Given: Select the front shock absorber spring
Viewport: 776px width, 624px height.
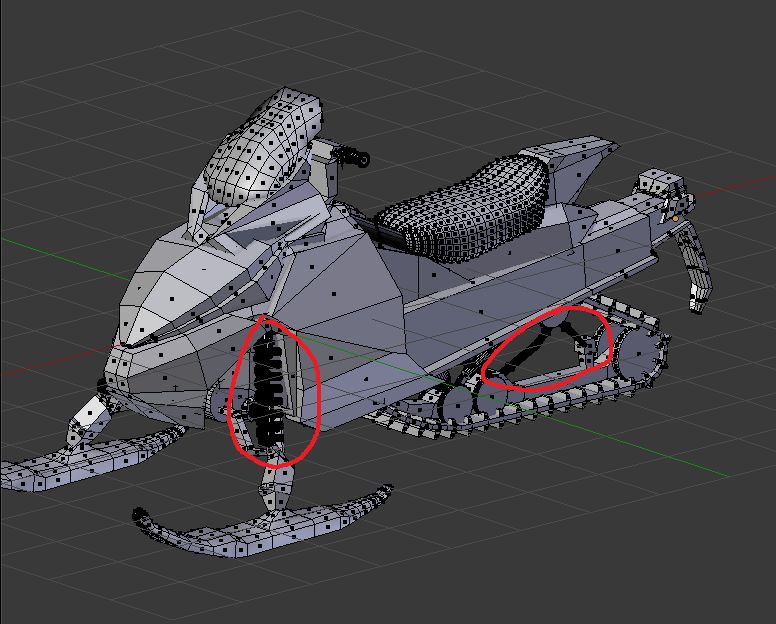Looking at the screenshot, I should pyautogui.click(x=269, y=388).
